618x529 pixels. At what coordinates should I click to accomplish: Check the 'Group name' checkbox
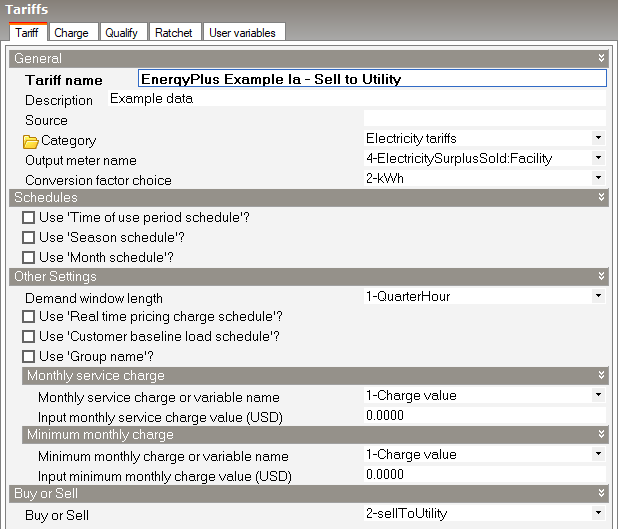click(28, 356)
